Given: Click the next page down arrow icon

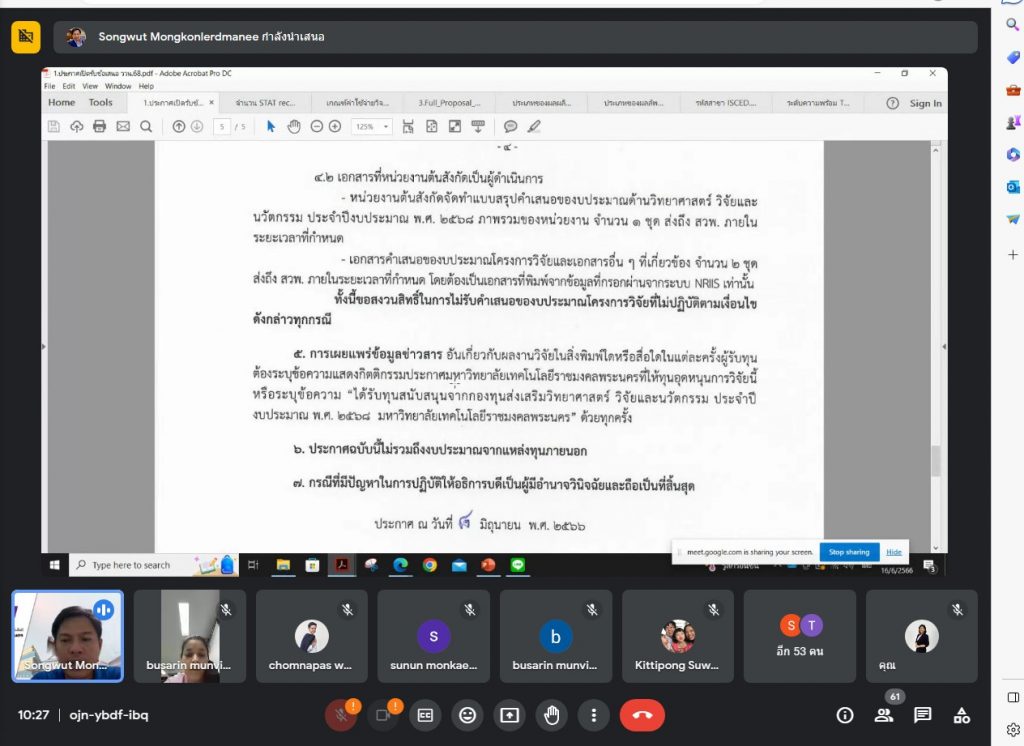Looking at the screenshot, I should [197, 127].
